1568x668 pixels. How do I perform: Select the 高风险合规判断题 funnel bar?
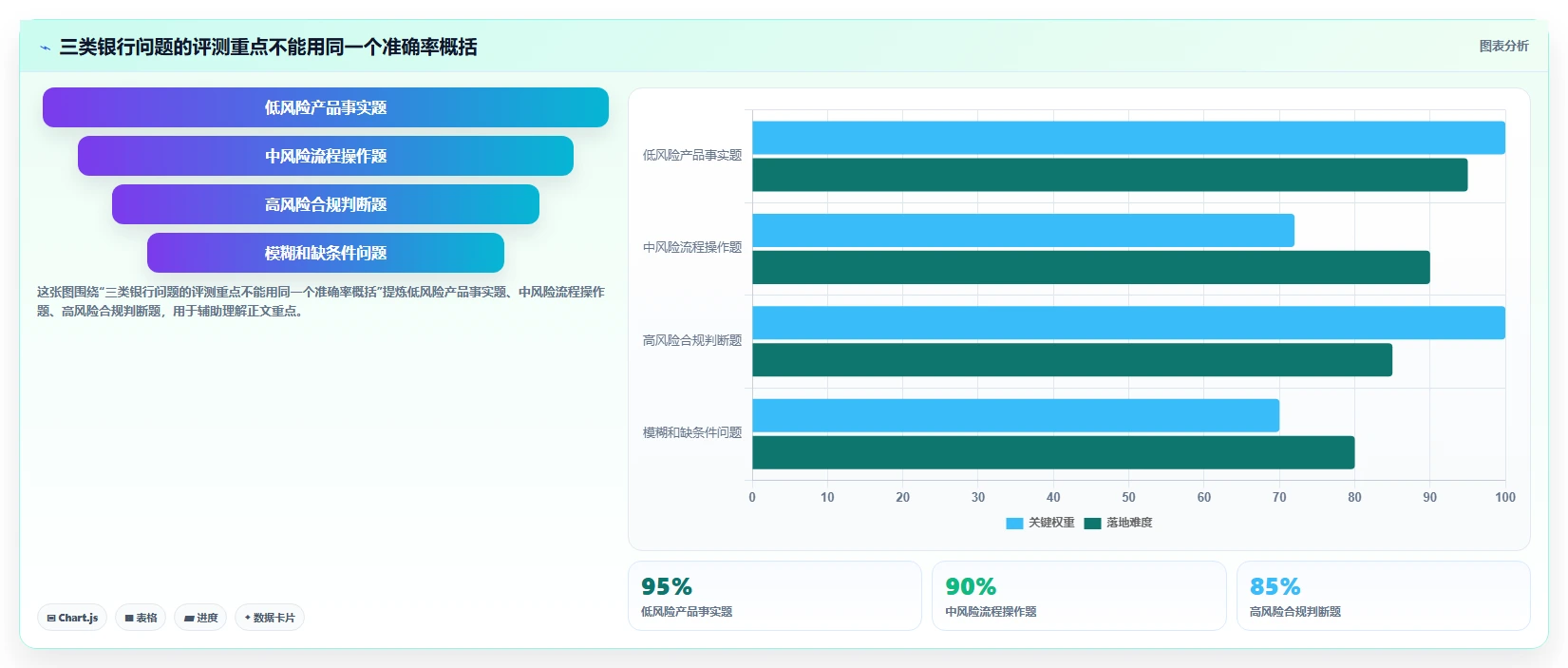click(x=326, y=204)
